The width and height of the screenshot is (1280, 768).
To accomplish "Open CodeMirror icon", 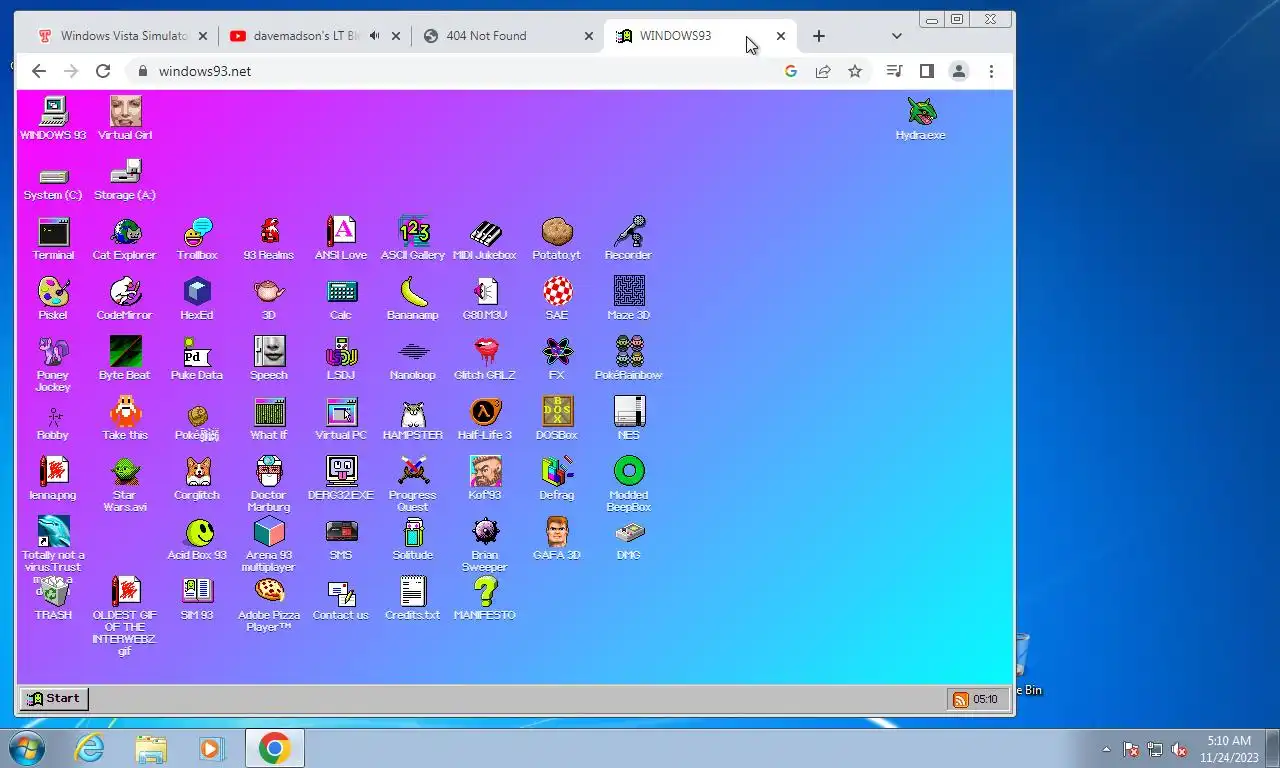I will pyautogui.click(x=125, y=298).
